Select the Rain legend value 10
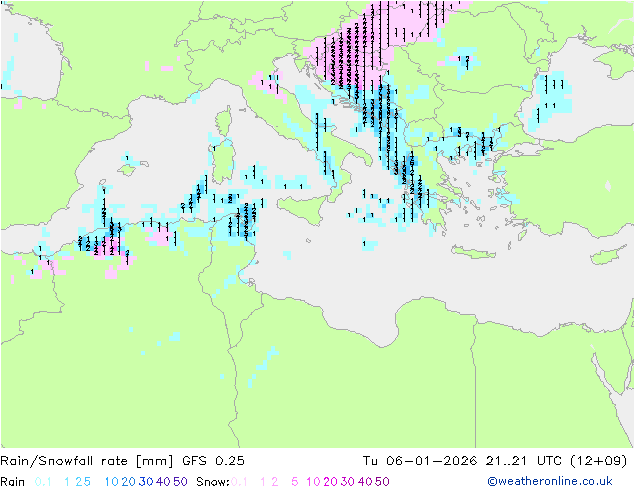This screenshot has width=634, height=490. pyautogui.click(x=112, y=482)
